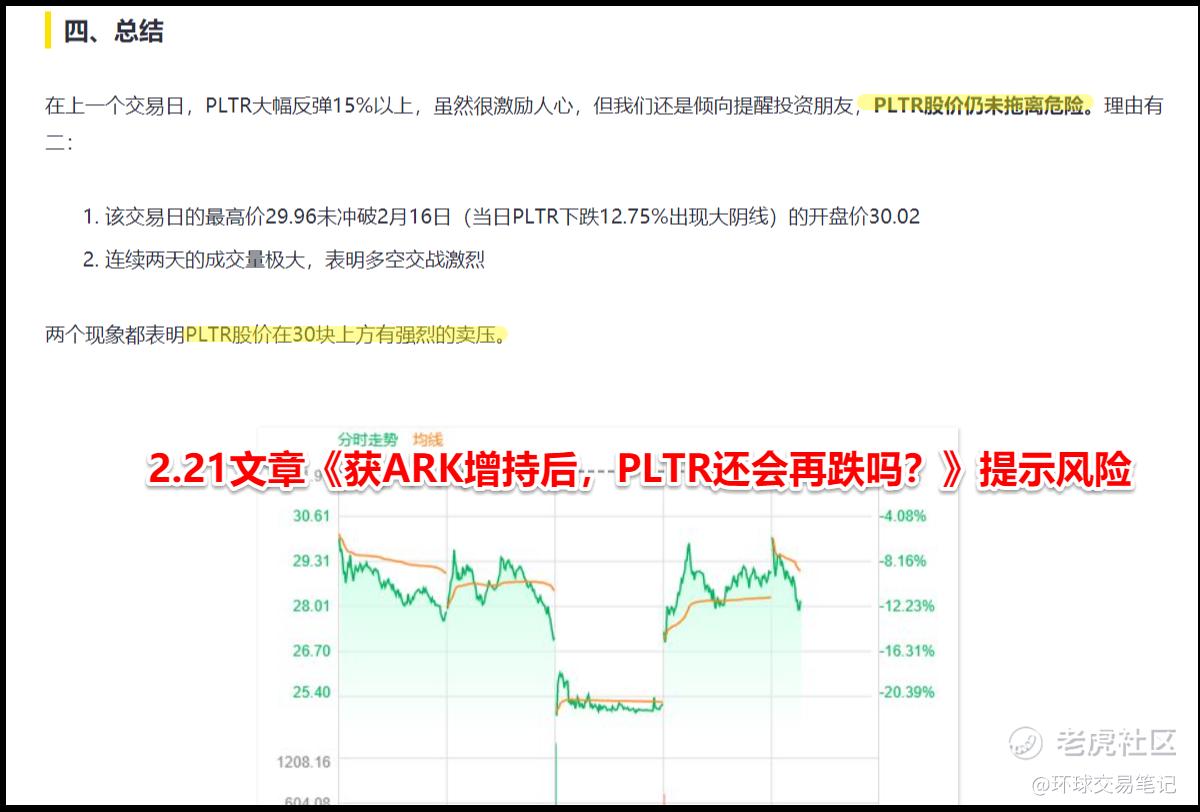Click the 25.40 price axis label

[x=309, y=692]
